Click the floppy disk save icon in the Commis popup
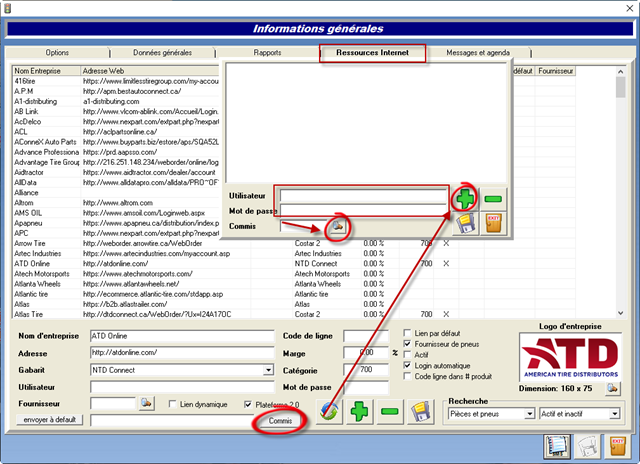 466,223
